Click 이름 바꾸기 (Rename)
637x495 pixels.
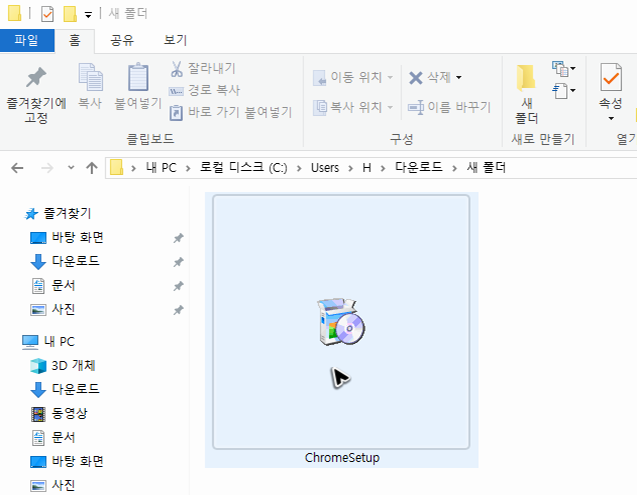point(449,107)
